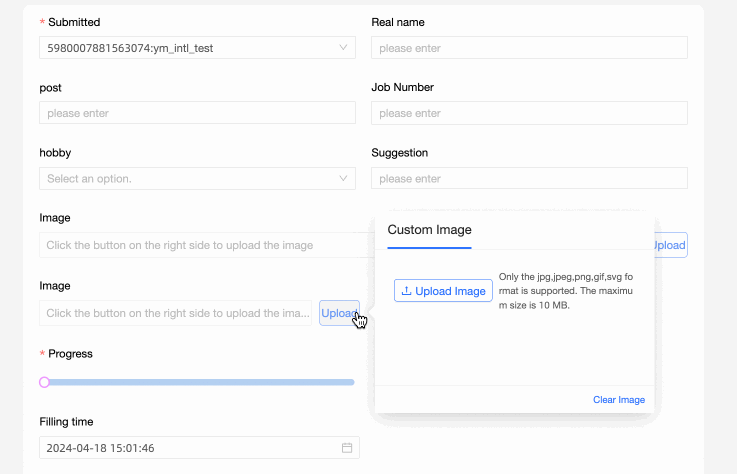Focus the Real name input field
The height and width of the screenshot is (474, 737).
point(529,48)
